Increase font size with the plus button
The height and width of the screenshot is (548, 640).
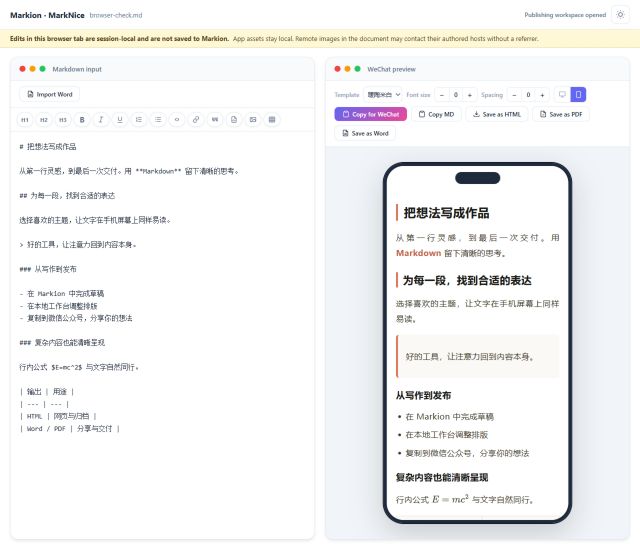[x=470, y=95]
